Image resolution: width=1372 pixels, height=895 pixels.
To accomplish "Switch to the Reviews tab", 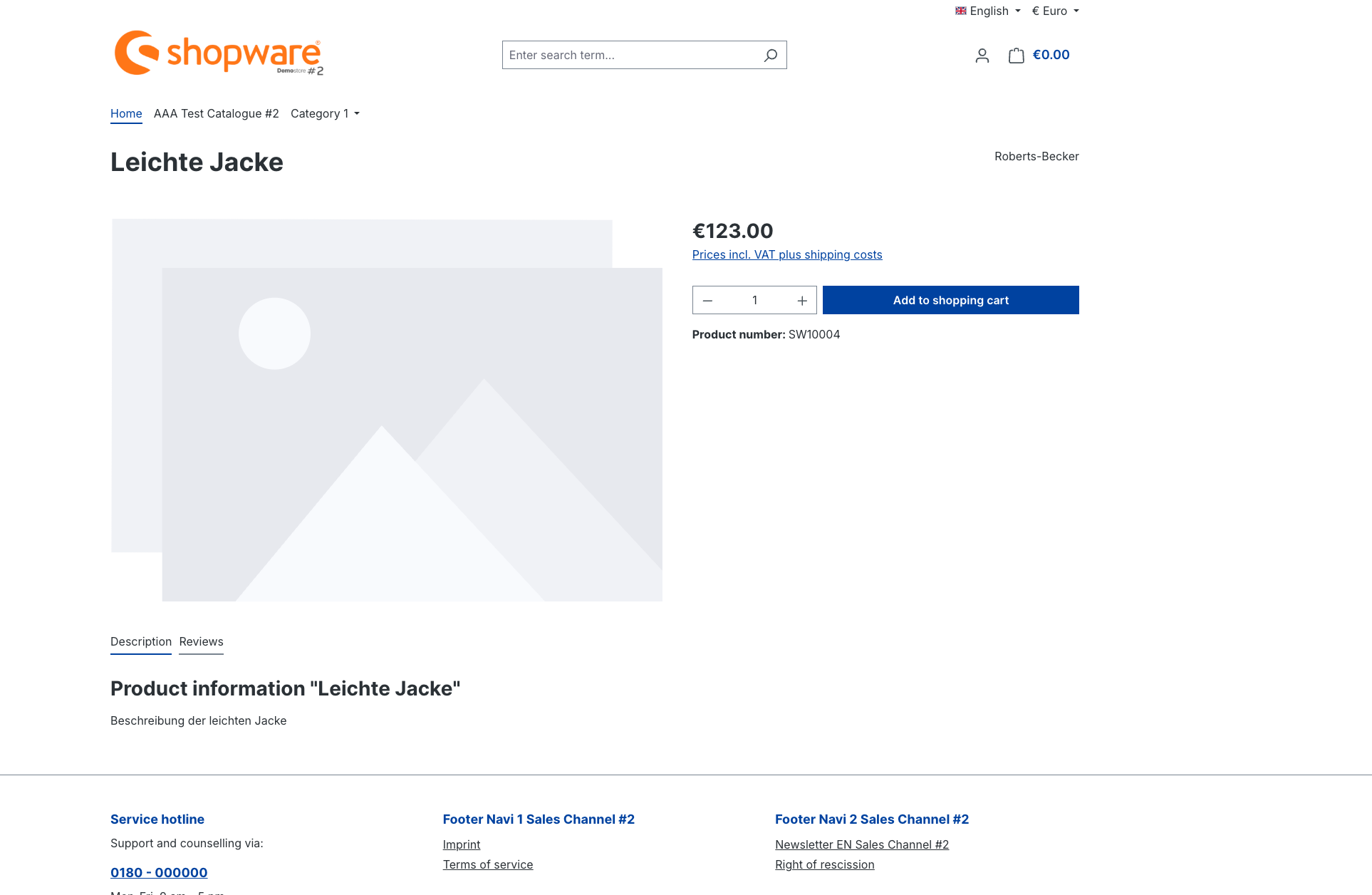I will [x=201, y=641].
